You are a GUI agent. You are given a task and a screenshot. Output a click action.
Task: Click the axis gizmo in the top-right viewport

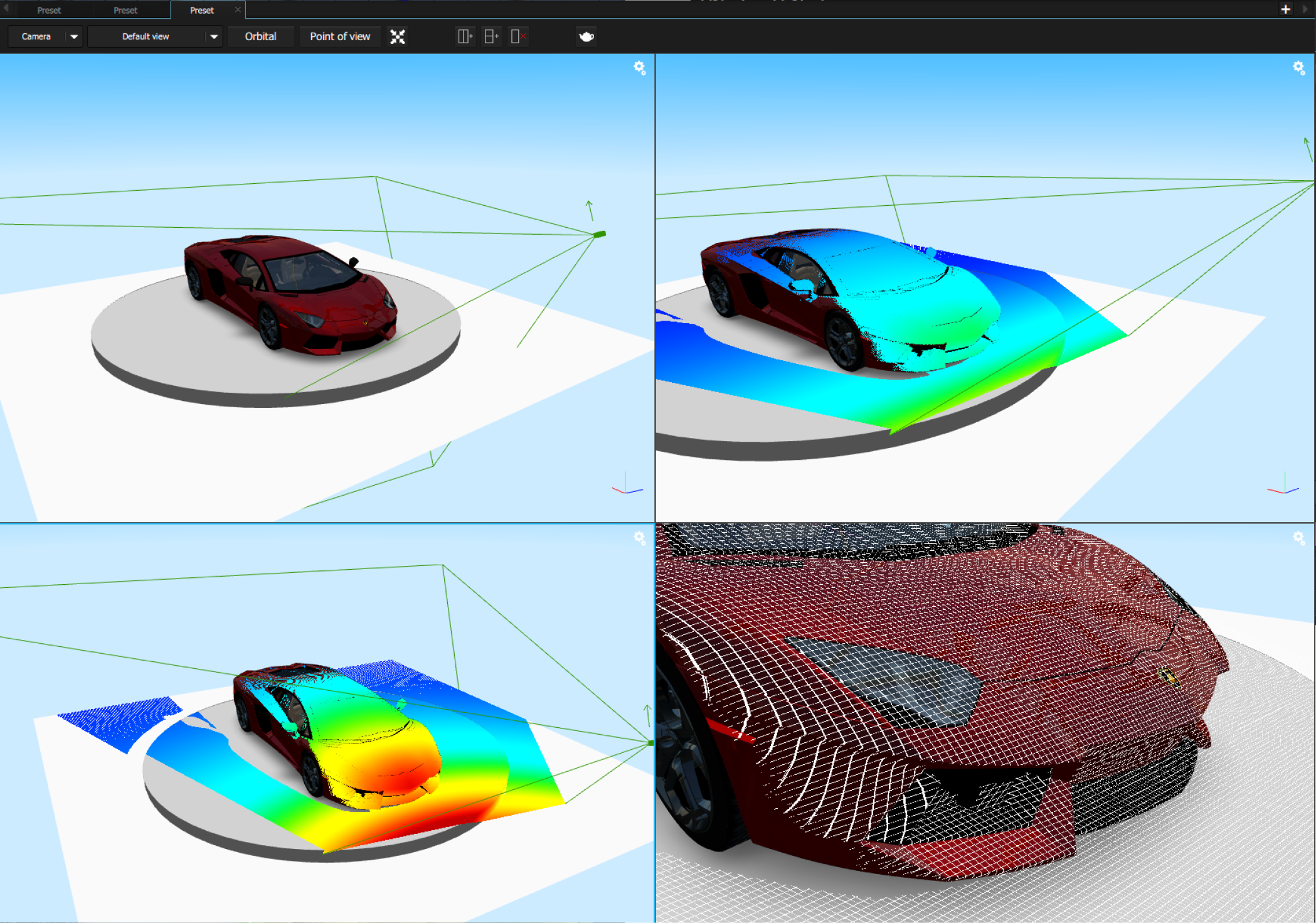(x=1283, y=483)
